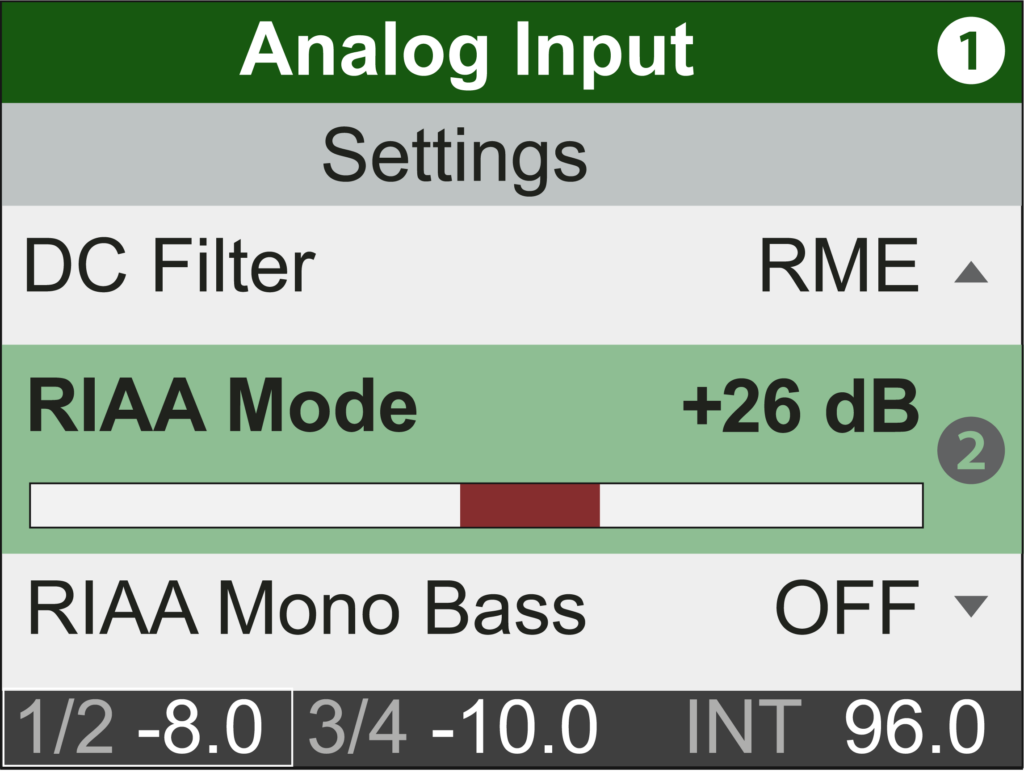Select the 1/2 channel label
Image resolution: width=1024 pixels, height=777 pixels.
(66, 728)
